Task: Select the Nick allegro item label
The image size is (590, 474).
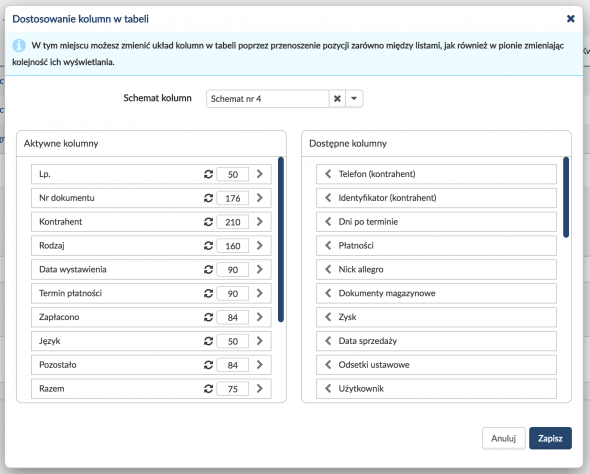Action: click(361, 269)
